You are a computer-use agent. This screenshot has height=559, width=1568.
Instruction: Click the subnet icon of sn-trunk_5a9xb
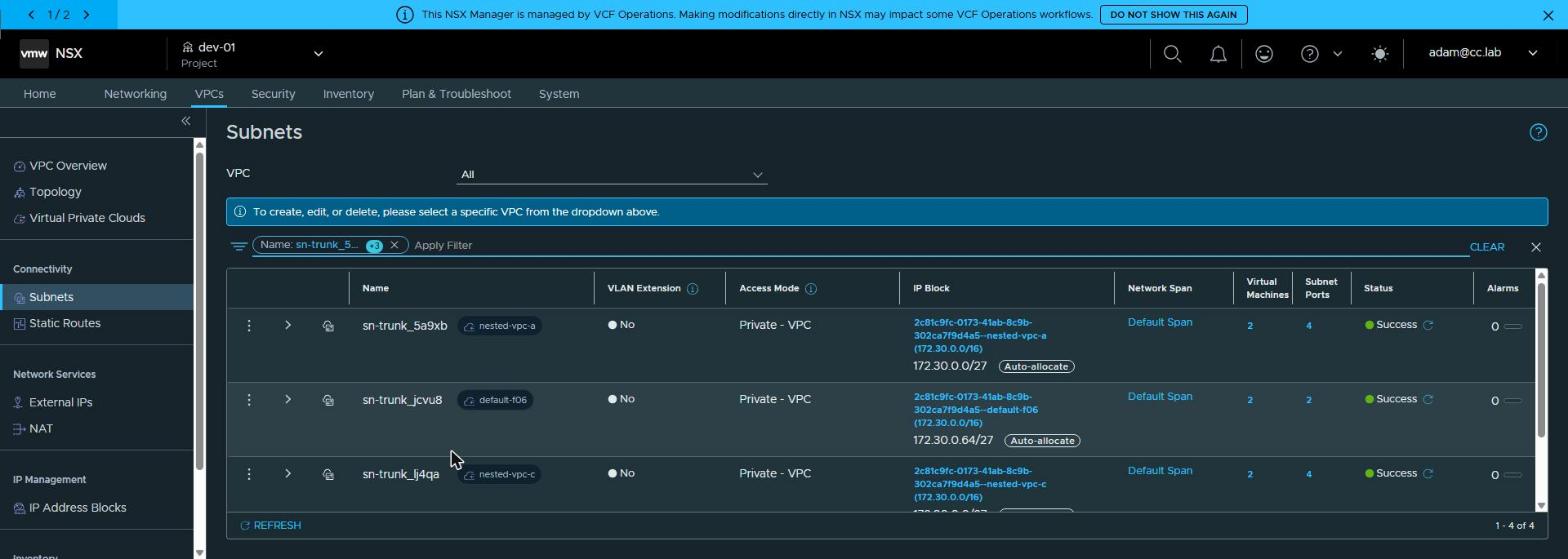tap(328, 326)
